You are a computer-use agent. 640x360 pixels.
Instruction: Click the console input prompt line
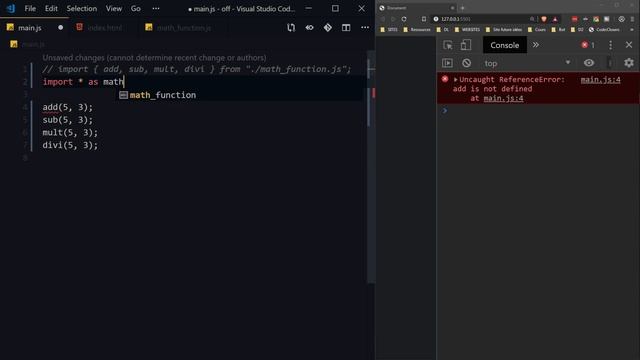(538, 111)
